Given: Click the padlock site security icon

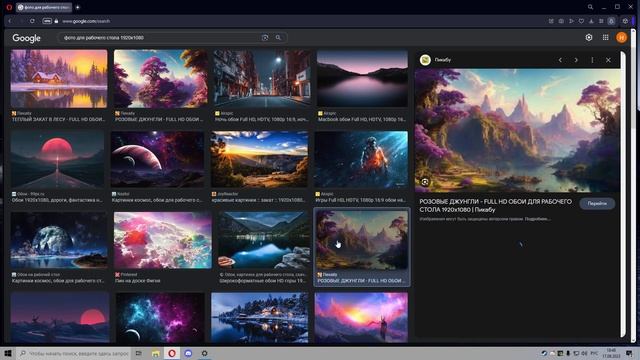Looking at the screenshot, I should tap(56, 21).
